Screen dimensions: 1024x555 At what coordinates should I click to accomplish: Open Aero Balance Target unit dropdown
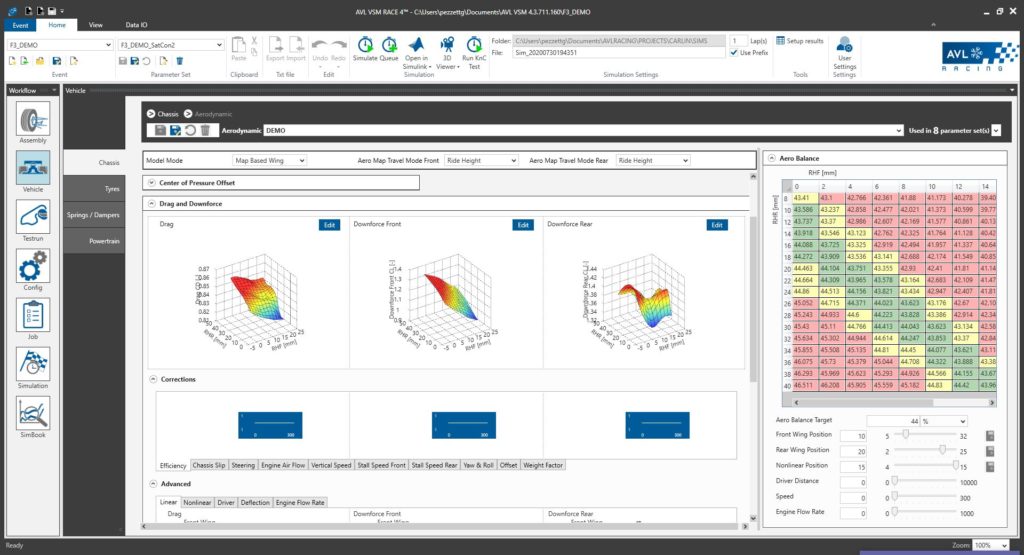944,421
